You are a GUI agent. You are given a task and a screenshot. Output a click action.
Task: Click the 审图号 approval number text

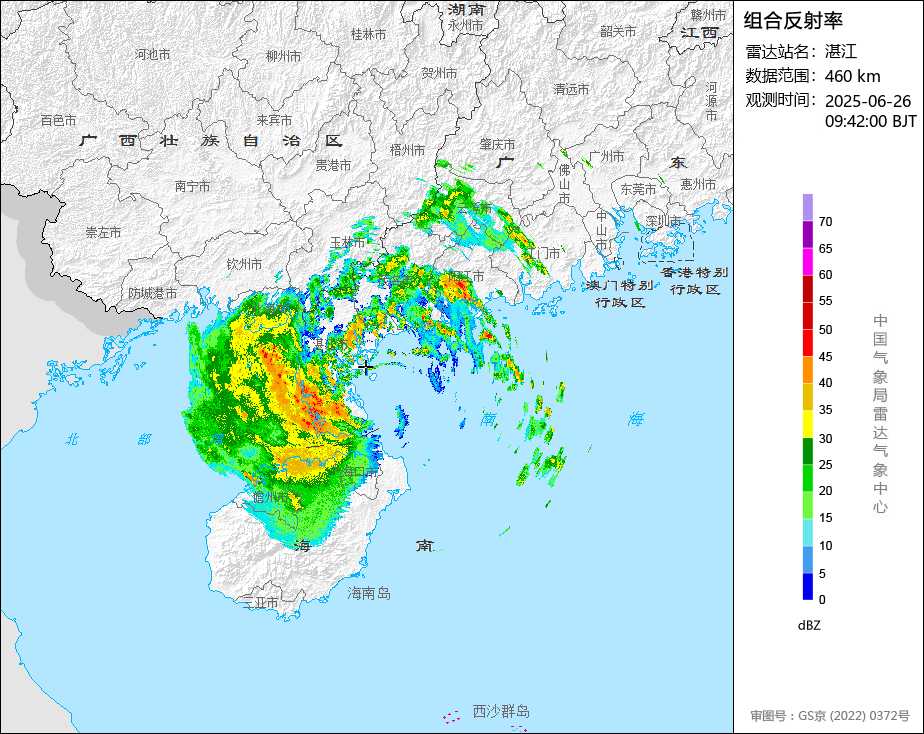(830, 716)
